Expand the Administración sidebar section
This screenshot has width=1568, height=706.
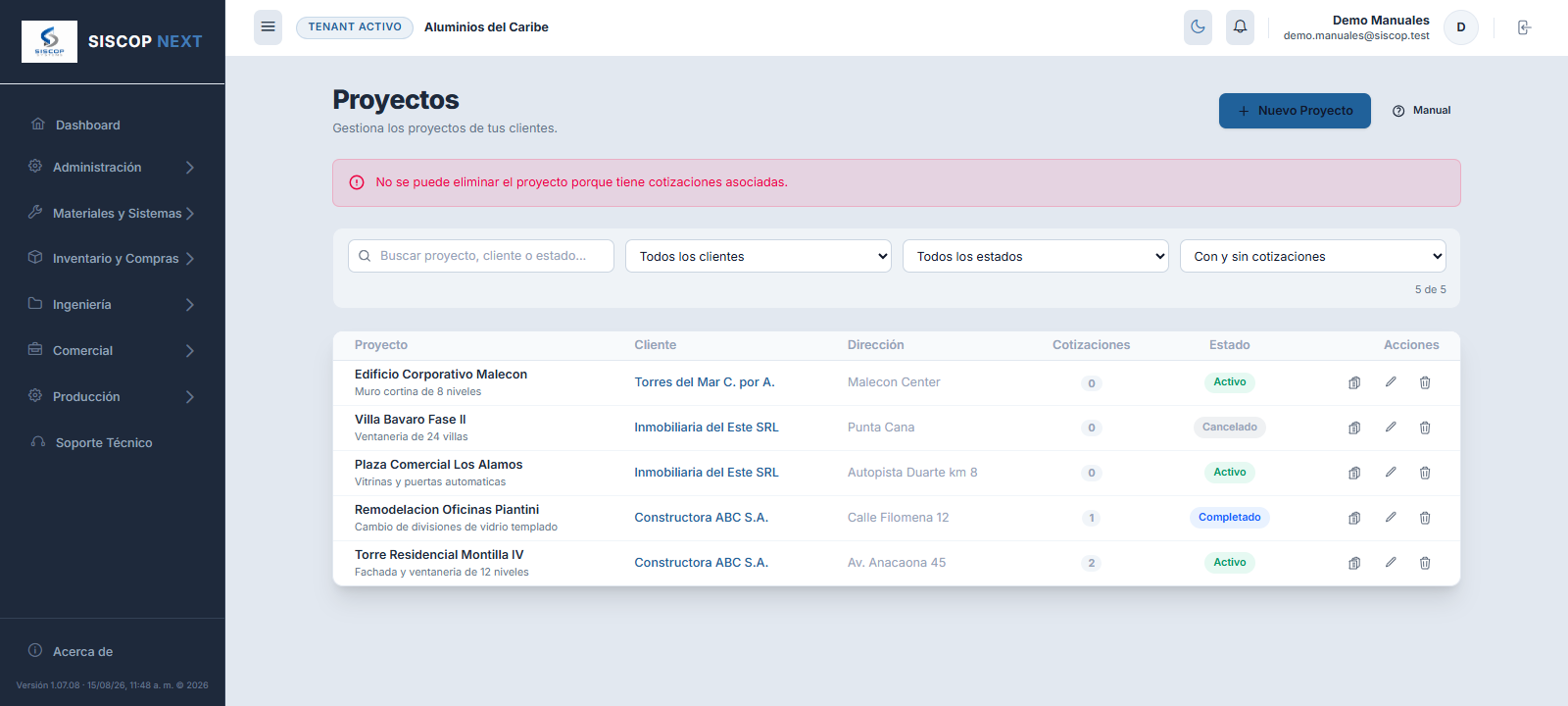tap(112, 168)
